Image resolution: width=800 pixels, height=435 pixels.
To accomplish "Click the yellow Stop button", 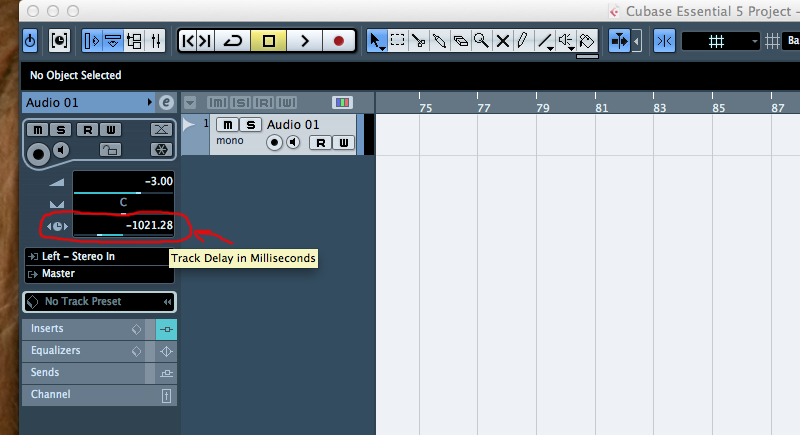I will click(269, 41).
